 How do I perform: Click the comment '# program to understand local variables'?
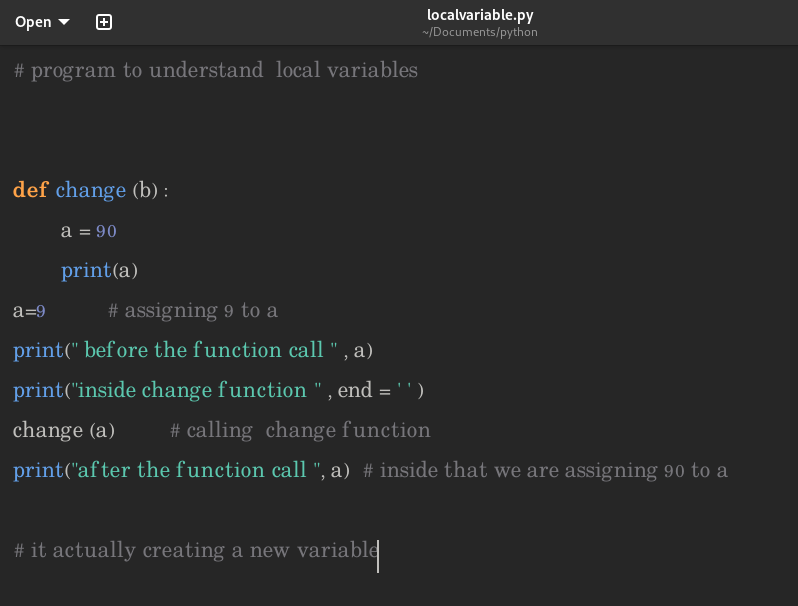[216, 70]
